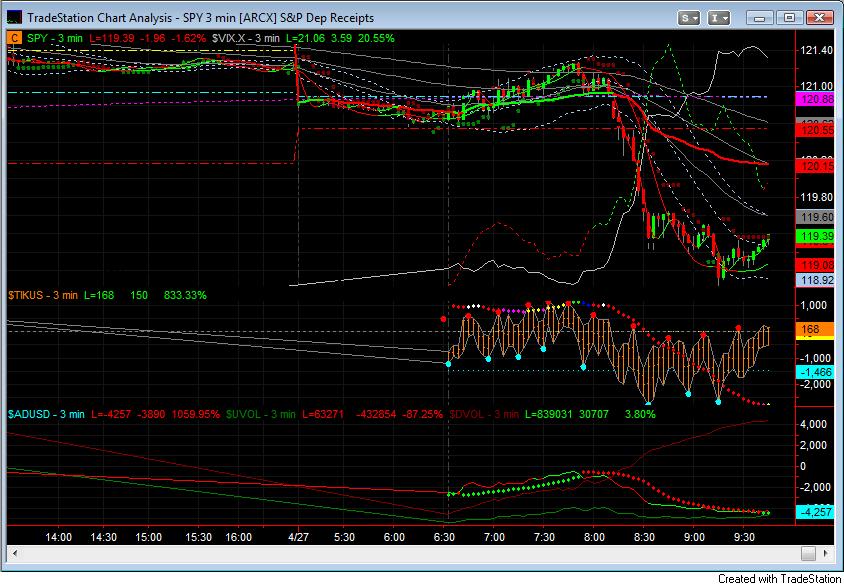Click the 6:30 time axis label
The height and width of the screenshot is (585, 844).
point(444,537)
